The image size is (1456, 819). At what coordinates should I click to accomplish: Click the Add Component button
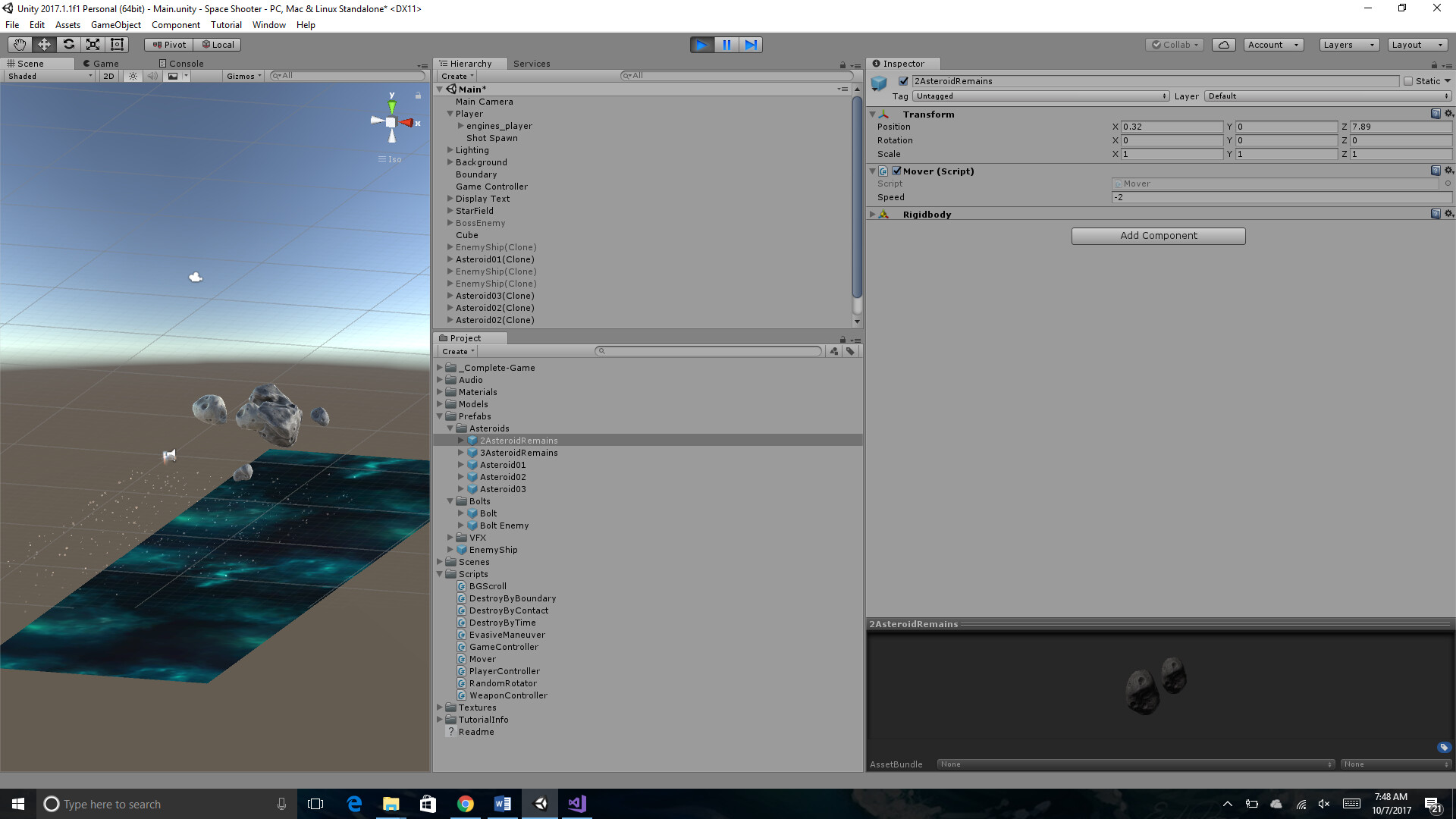pos(1158,236)
